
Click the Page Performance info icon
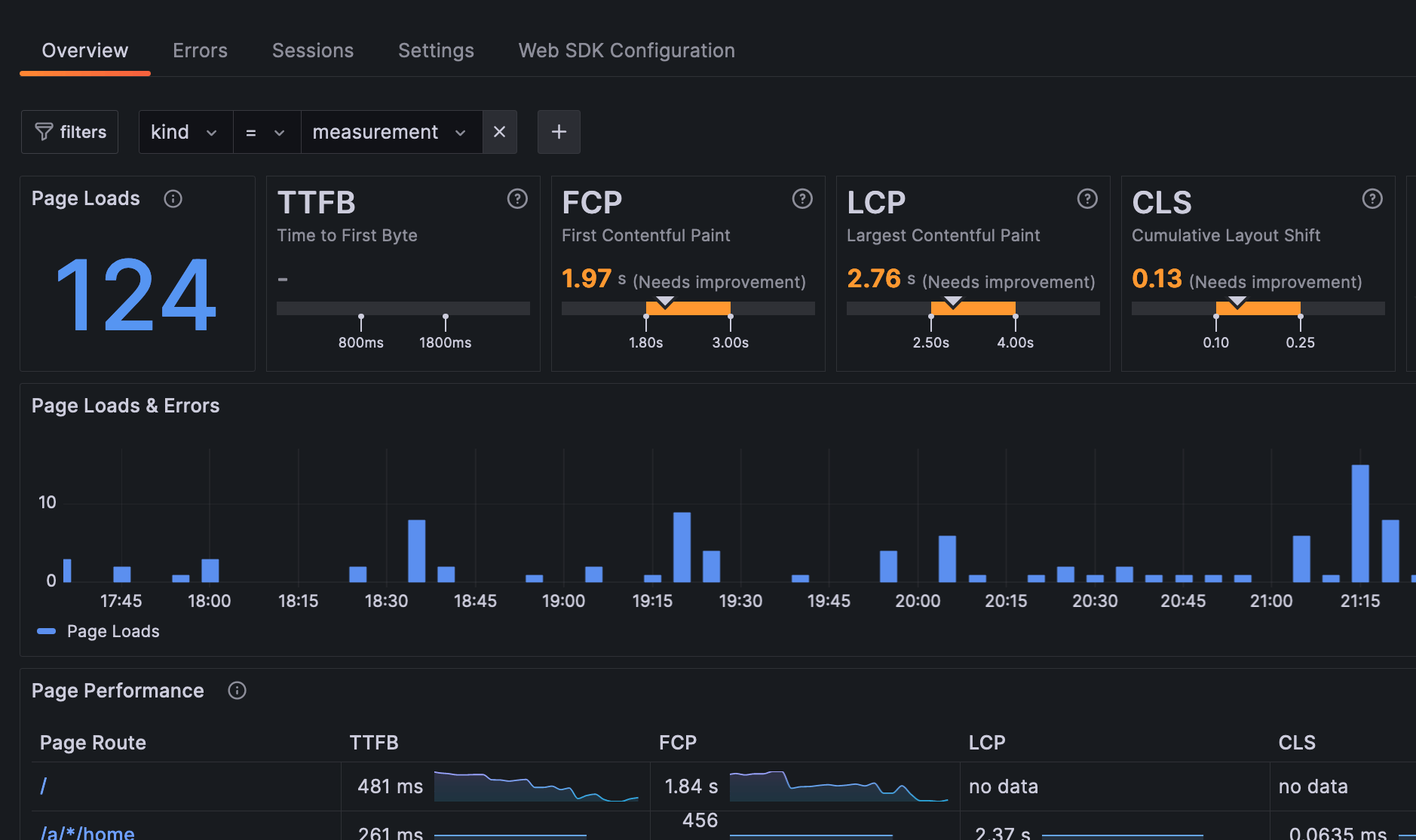point(237,691)
